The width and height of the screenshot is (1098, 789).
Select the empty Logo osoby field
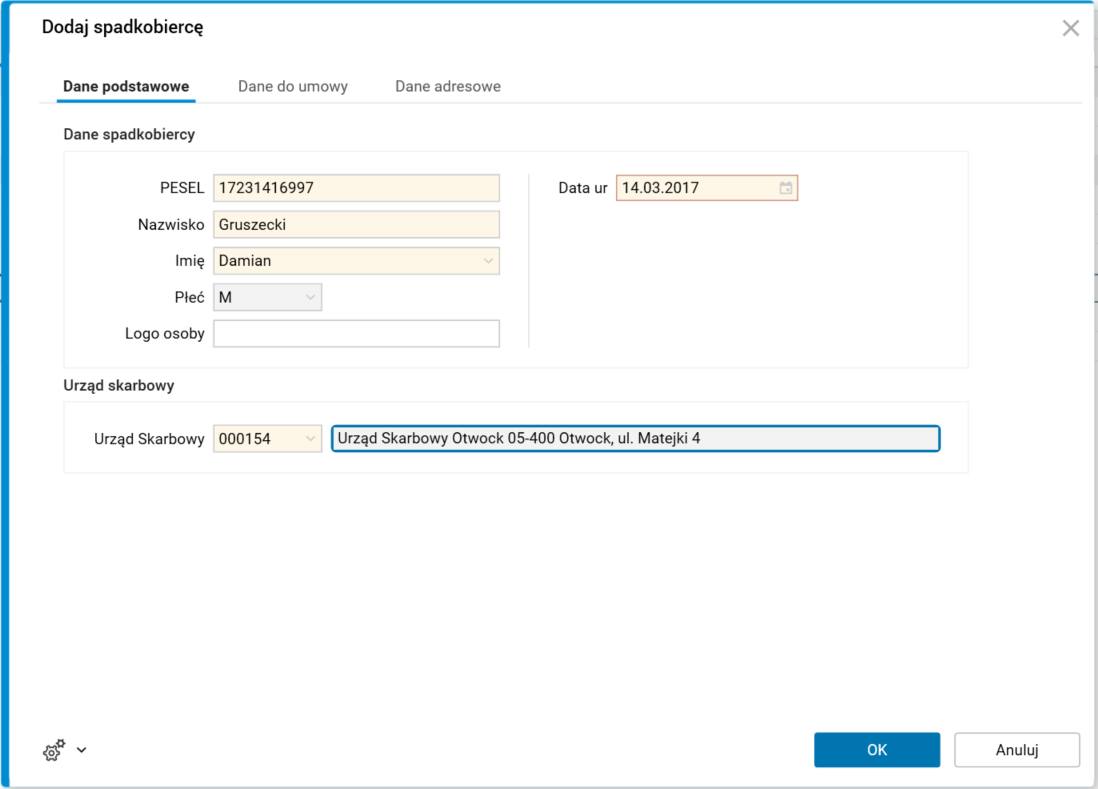click(x=356, y=334)
